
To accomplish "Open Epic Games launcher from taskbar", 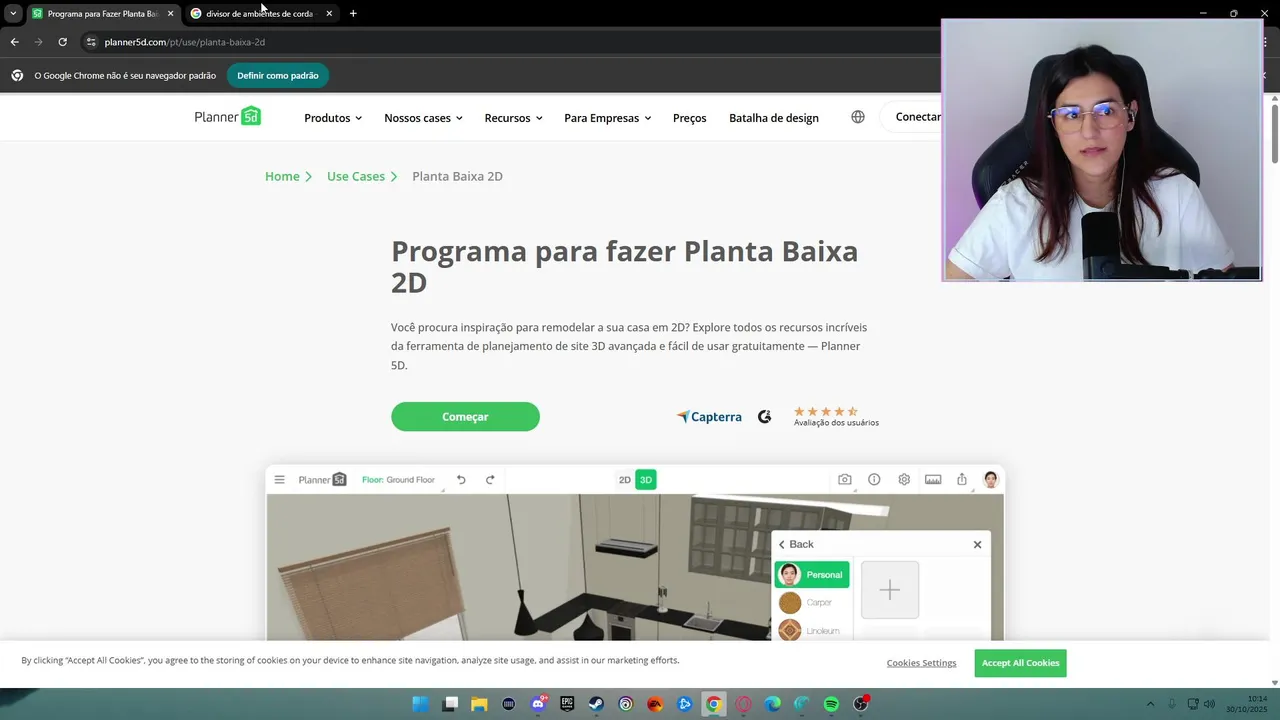I will click(x=567, y=704).
